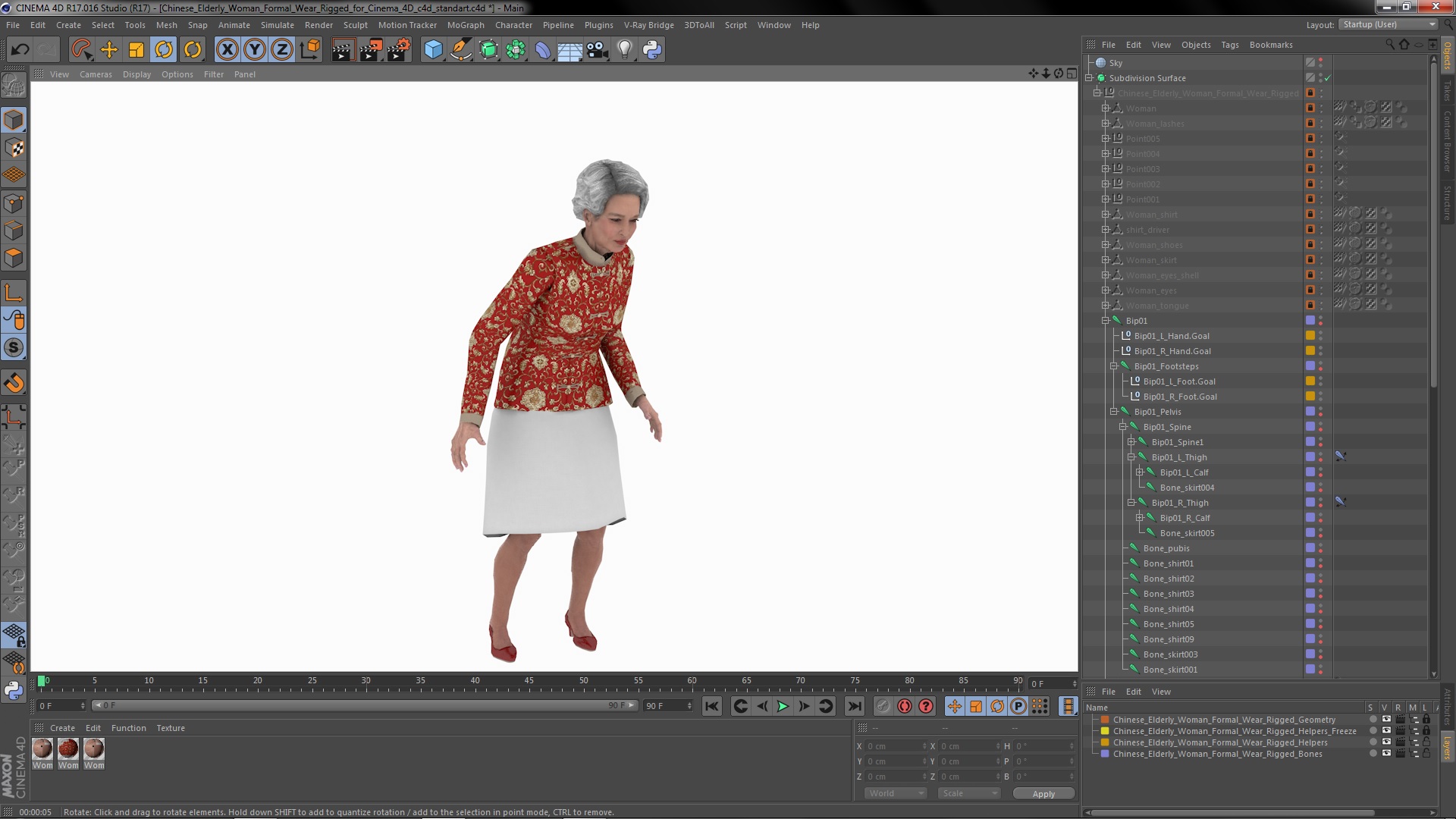Select the Live Selection tool
This screenshot has height=819, width=1456.
coord(81,50)
